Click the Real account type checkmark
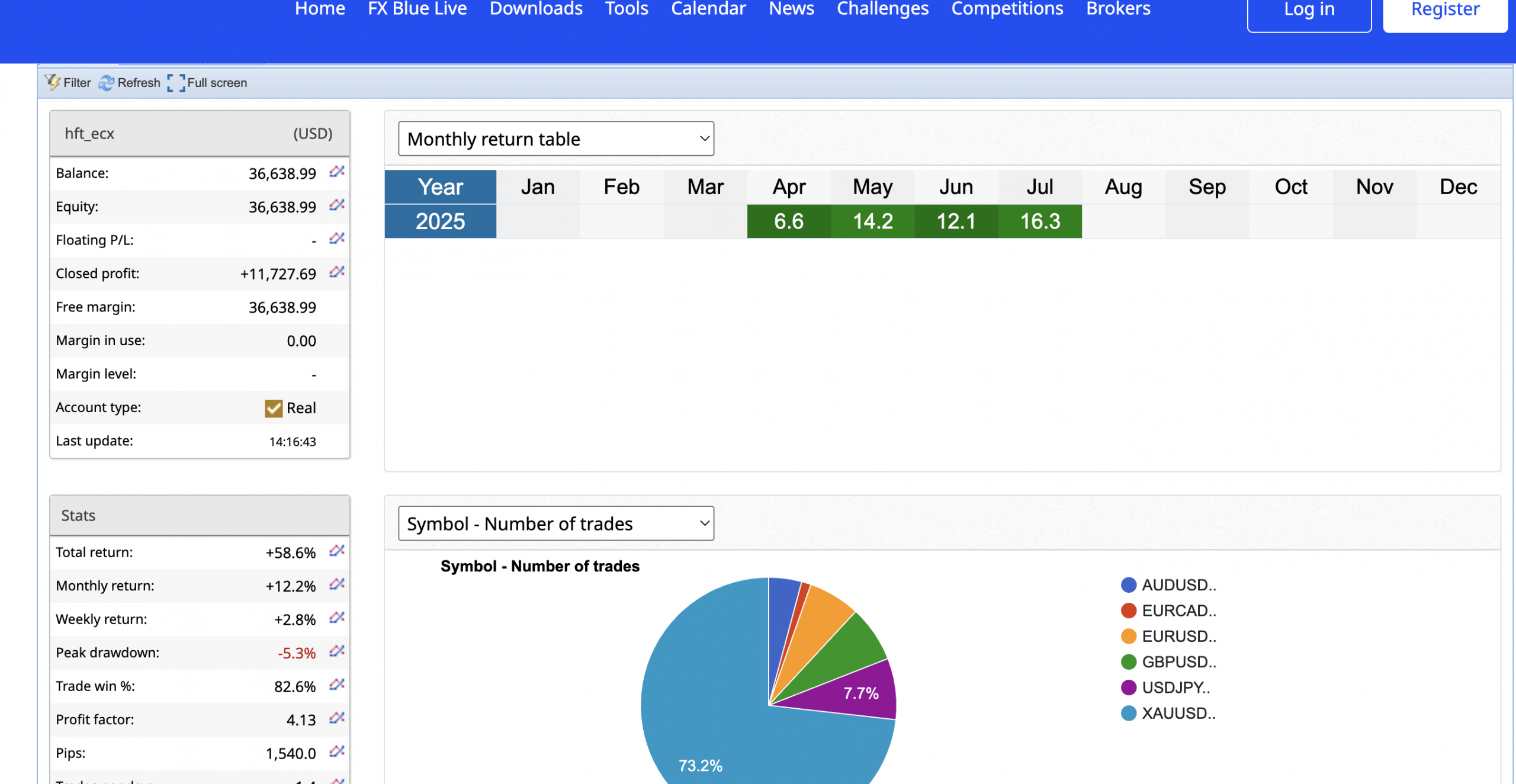This screenshot has width=1516, height=784. coord(274,408)
